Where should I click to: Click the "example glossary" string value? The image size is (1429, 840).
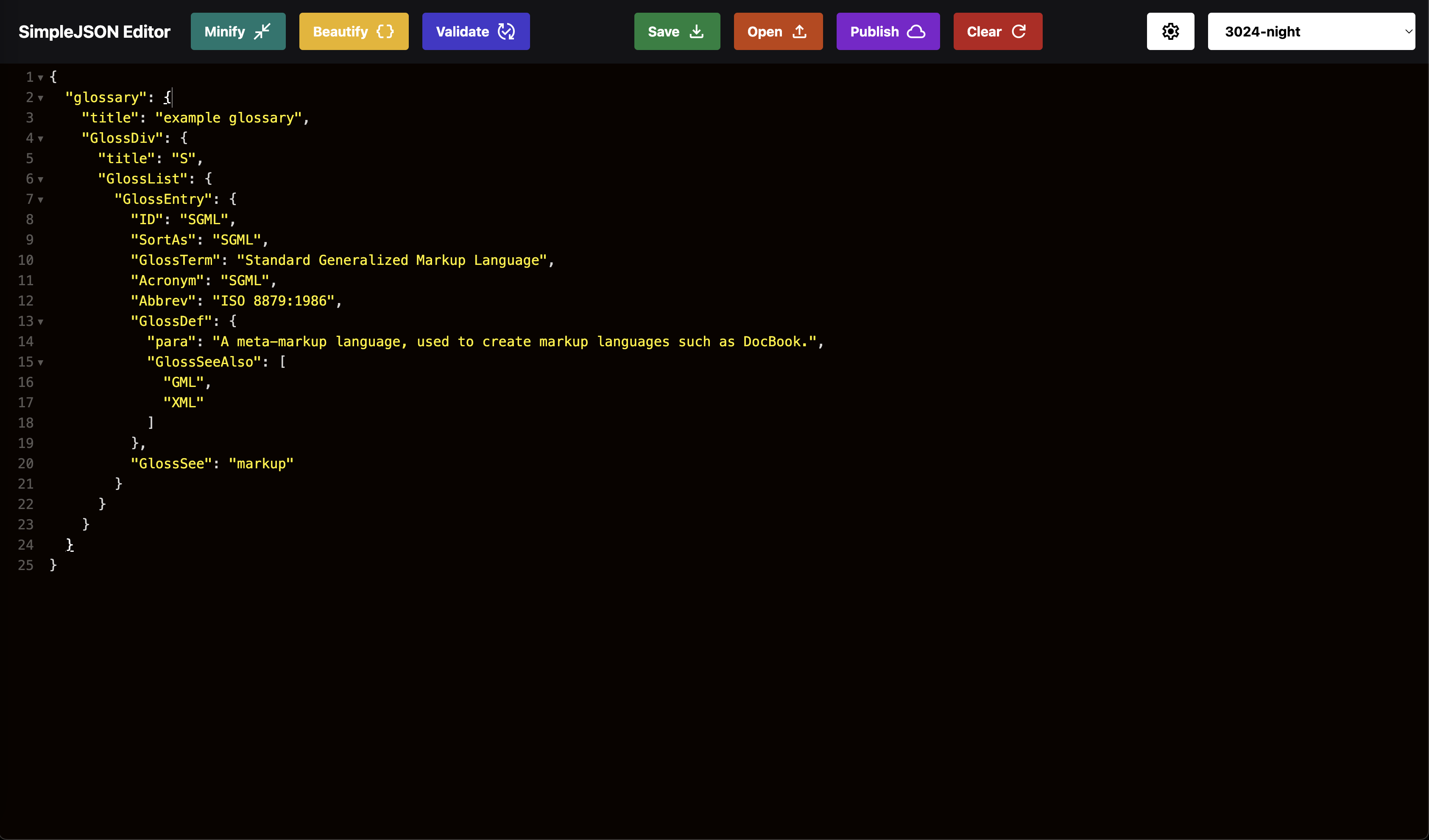229,118
